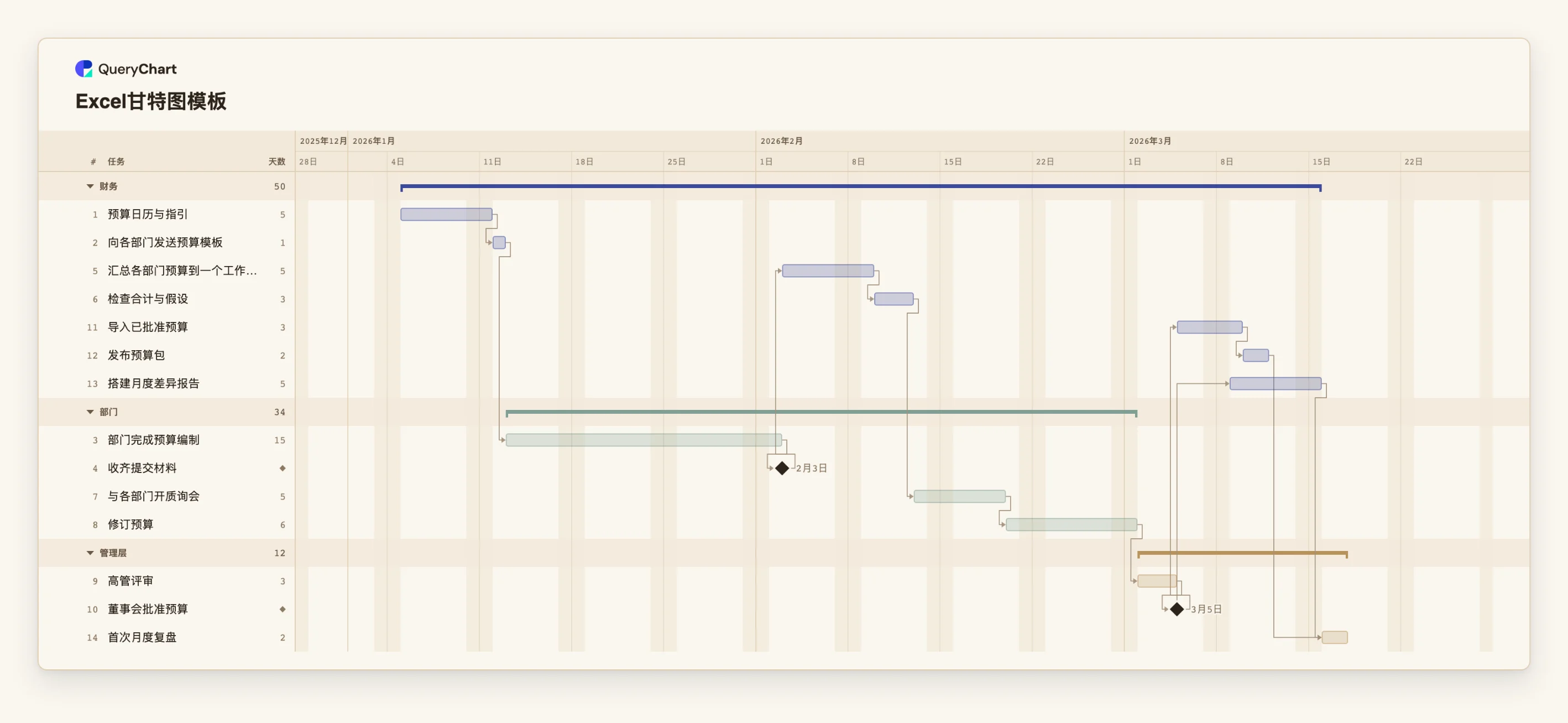Select the 首次月度复盘 row label
Screen dimensions: 1568x723
pos(142,637)
